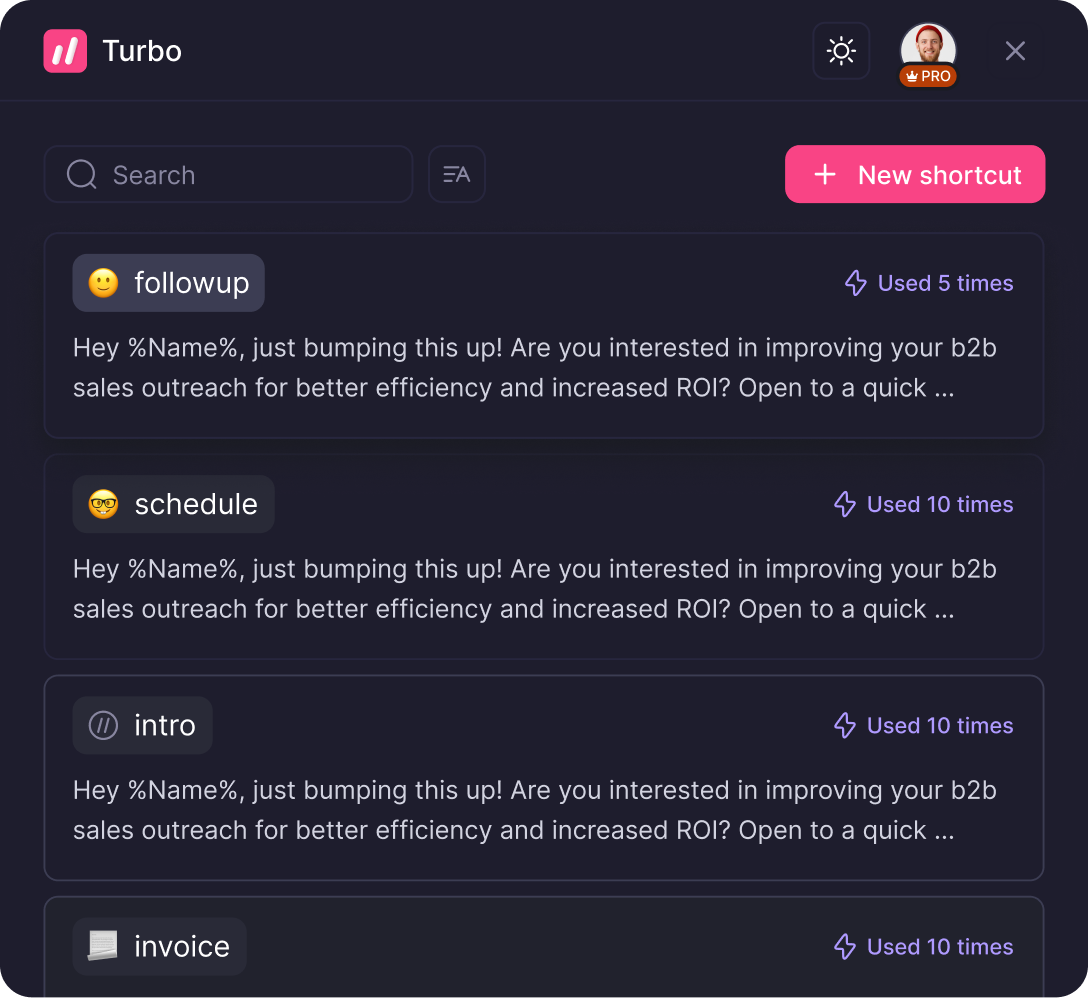Close the Turbo panel
This screenshot has height=998, width=1088.
click(x=1015, y=51)
